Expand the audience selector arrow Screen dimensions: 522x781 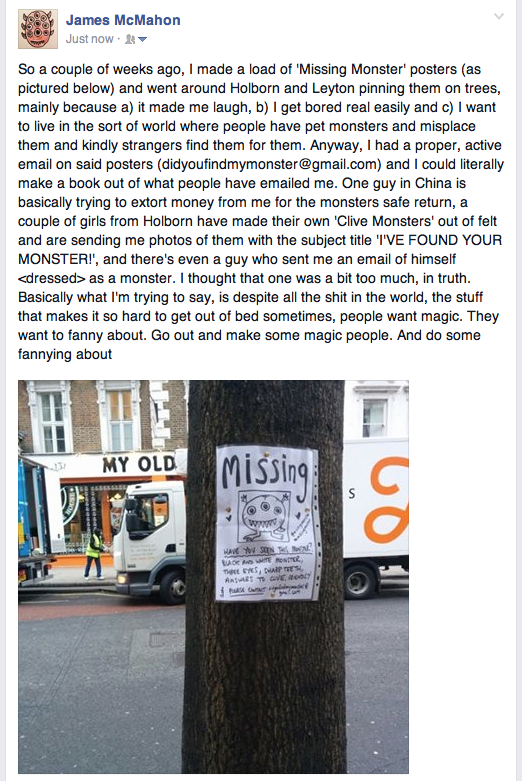[142, 39]
